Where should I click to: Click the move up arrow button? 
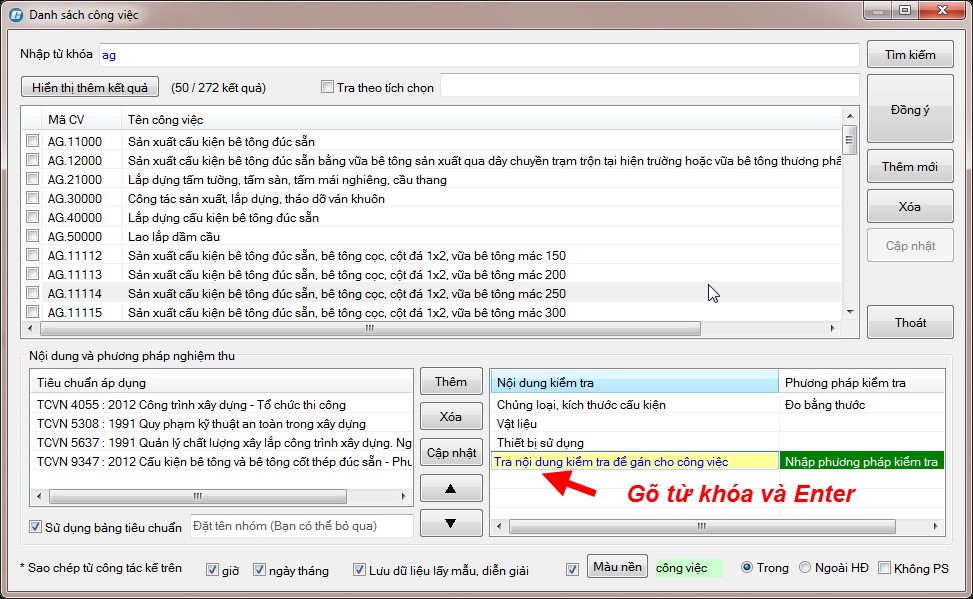coord(450,489)
